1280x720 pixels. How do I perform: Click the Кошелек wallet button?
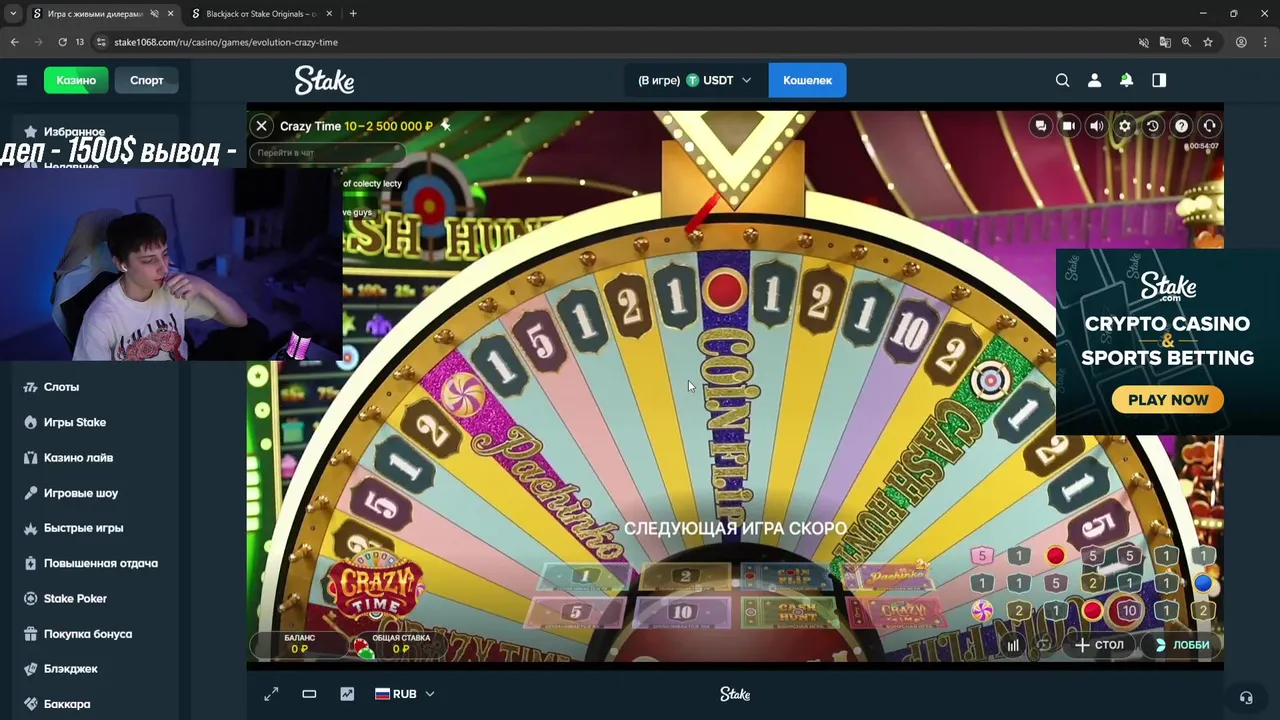[x=807, y=80]
